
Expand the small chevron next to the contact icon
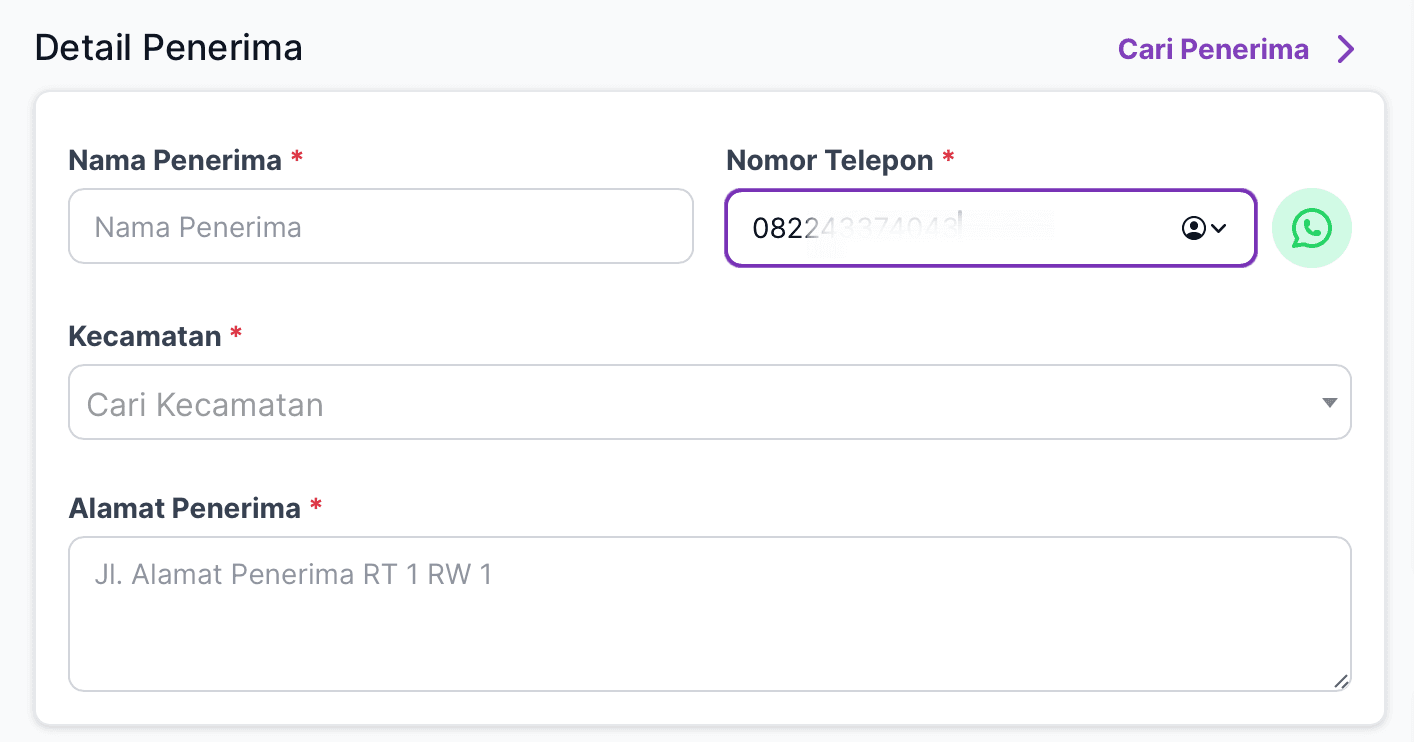point(1218,228)
